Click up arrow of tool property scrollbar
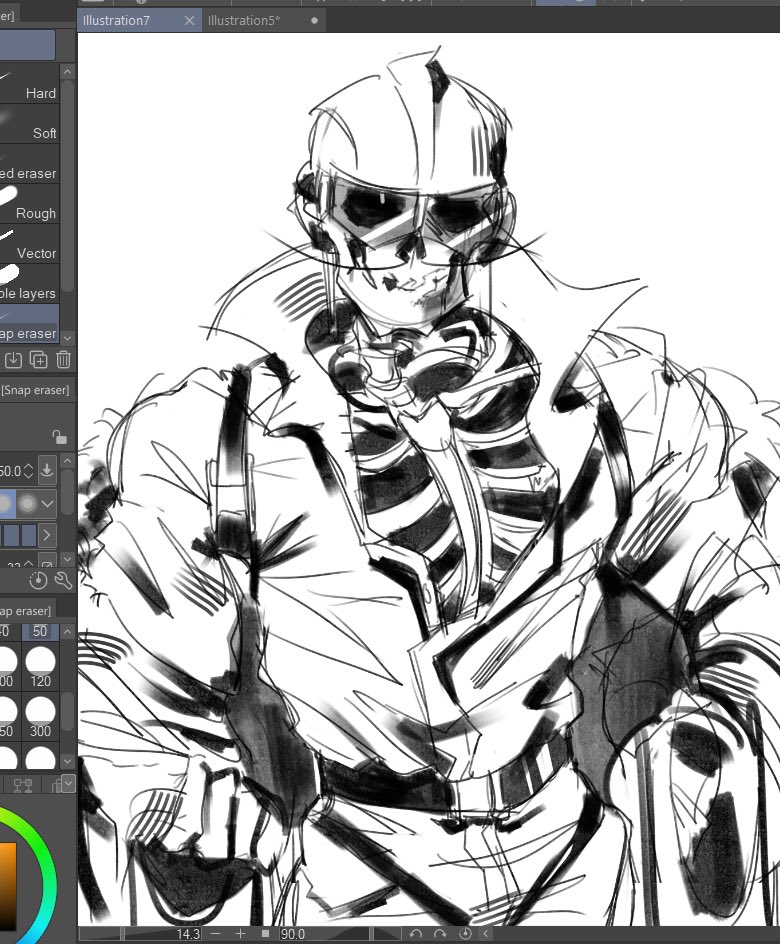Screen dimensions: 780x944 click(x=67, y=462)
